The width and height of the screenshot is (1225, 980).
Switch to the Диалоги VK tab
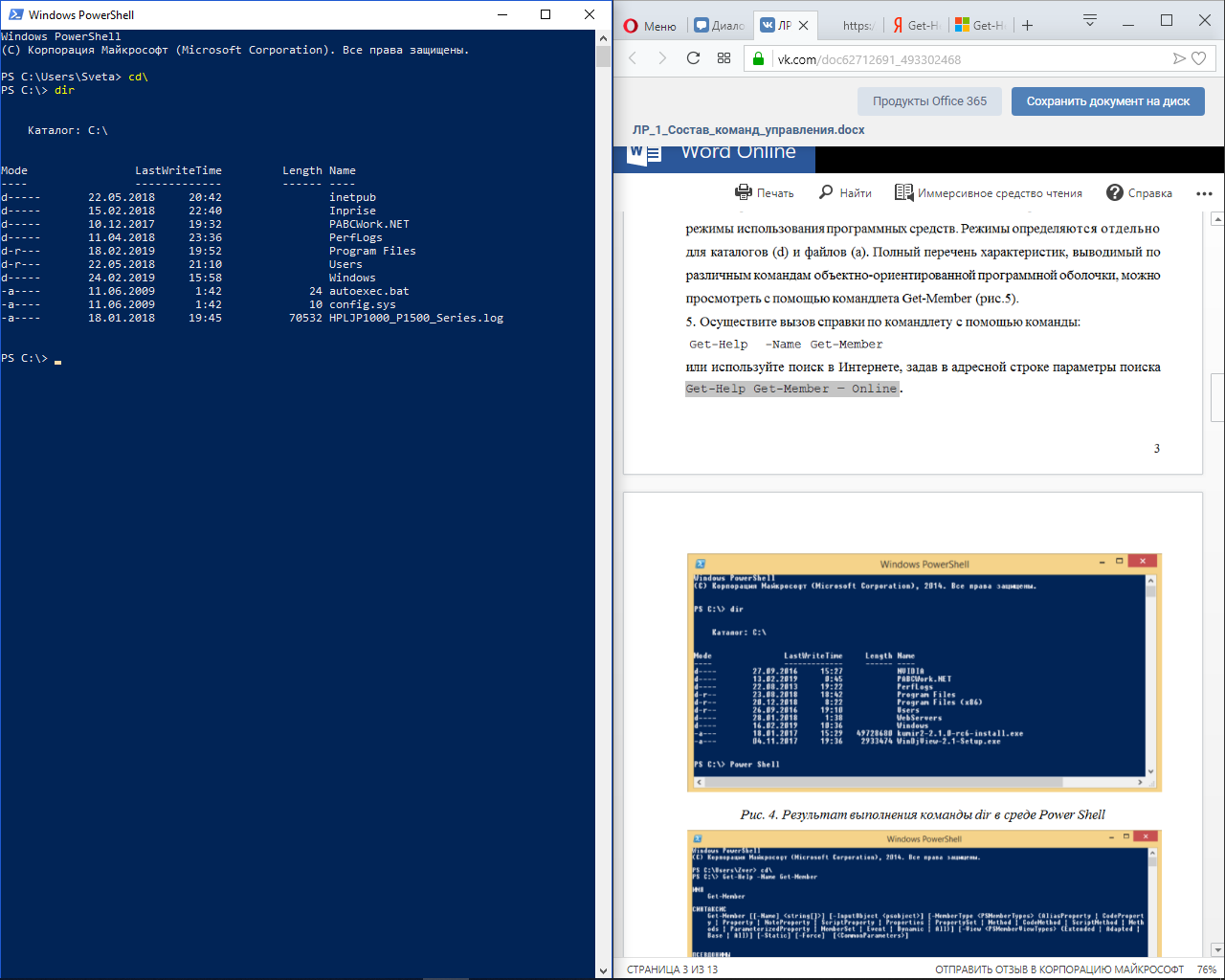coord(720,26)
